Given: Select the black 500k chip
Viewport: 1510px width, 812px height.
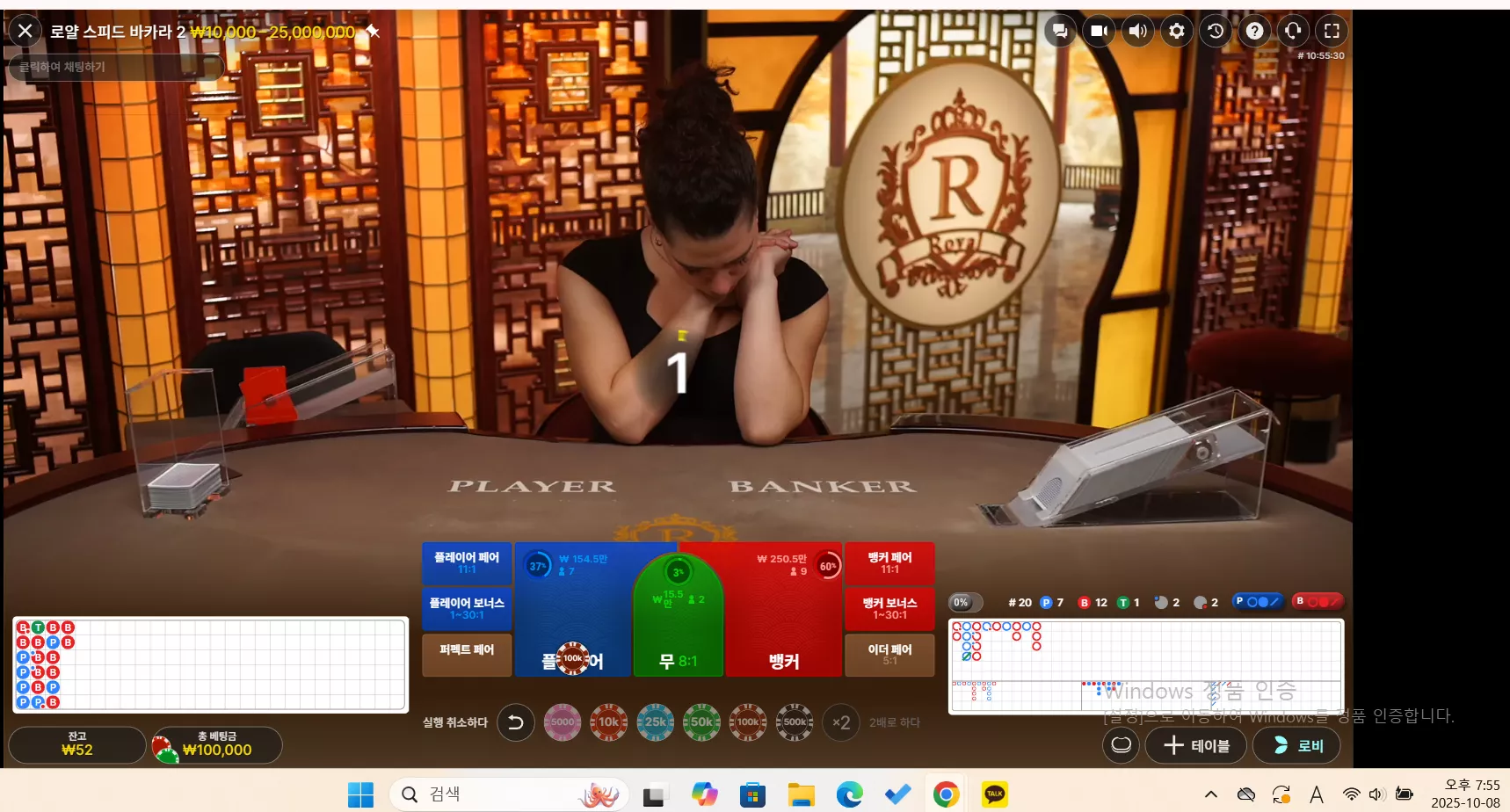Looking at the screenshot, I should pyautogui.click(x=795, y=722).
